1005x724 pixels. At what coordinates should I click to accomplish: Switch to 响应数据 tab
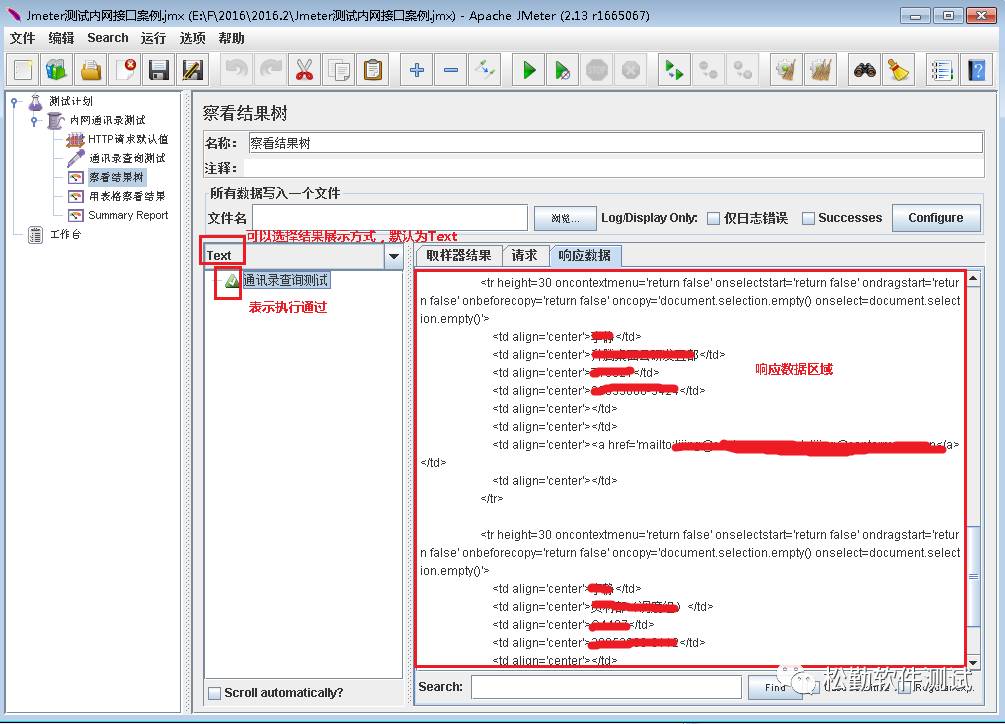[585, 256]
